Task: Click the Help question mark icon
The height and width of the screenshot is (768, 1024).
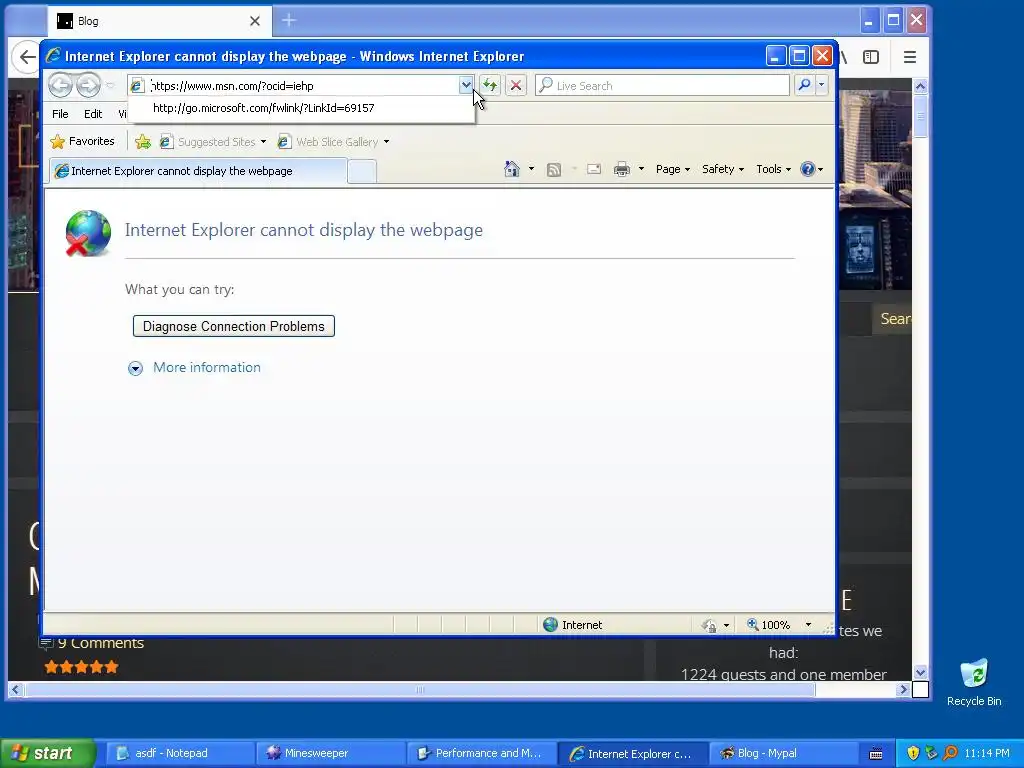Action: point(808,169)
